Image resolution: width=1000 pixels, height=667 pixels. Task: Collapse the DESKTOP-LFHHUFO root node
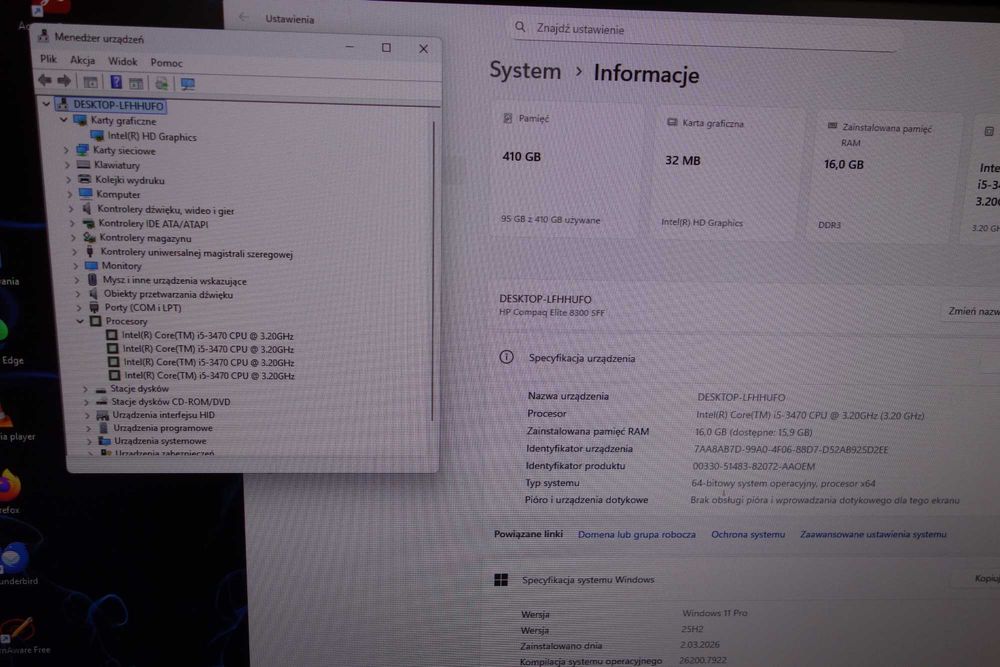point(46,103)
